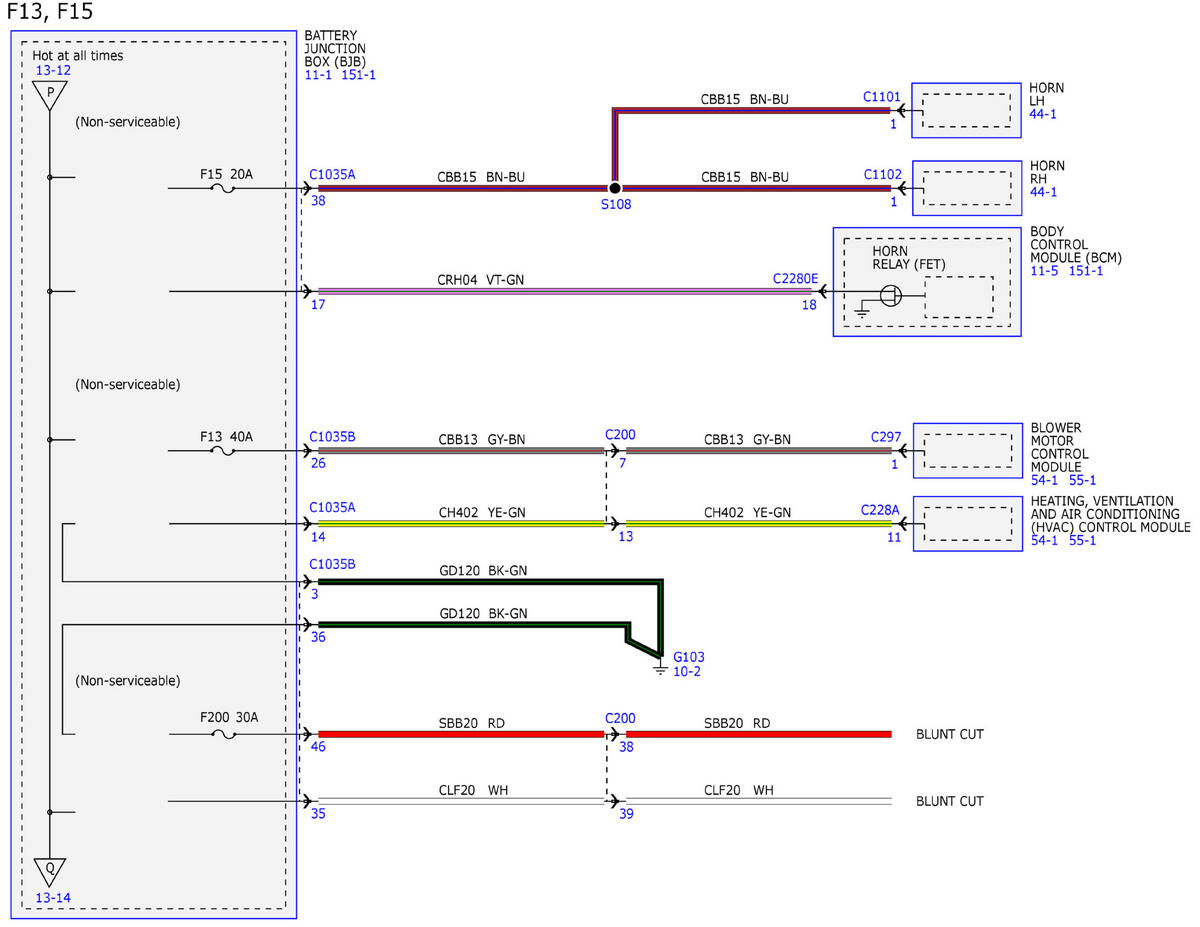Follow the 11-5 link under Body Control Module

1045,271
